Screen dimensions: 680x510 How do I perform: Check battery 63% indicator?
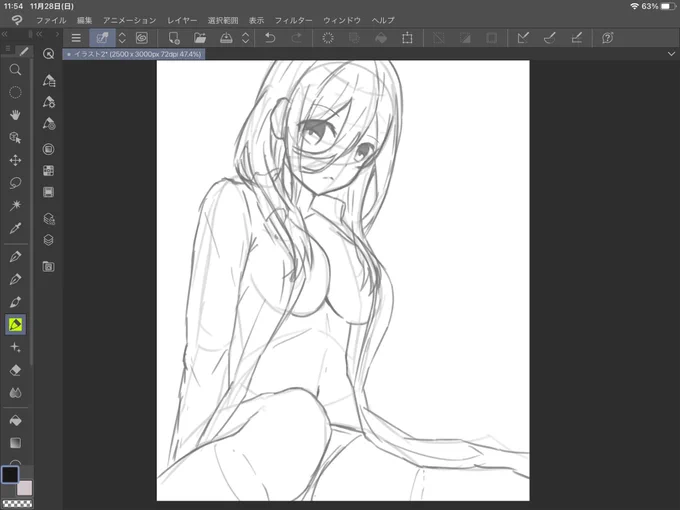click(659, 6)
